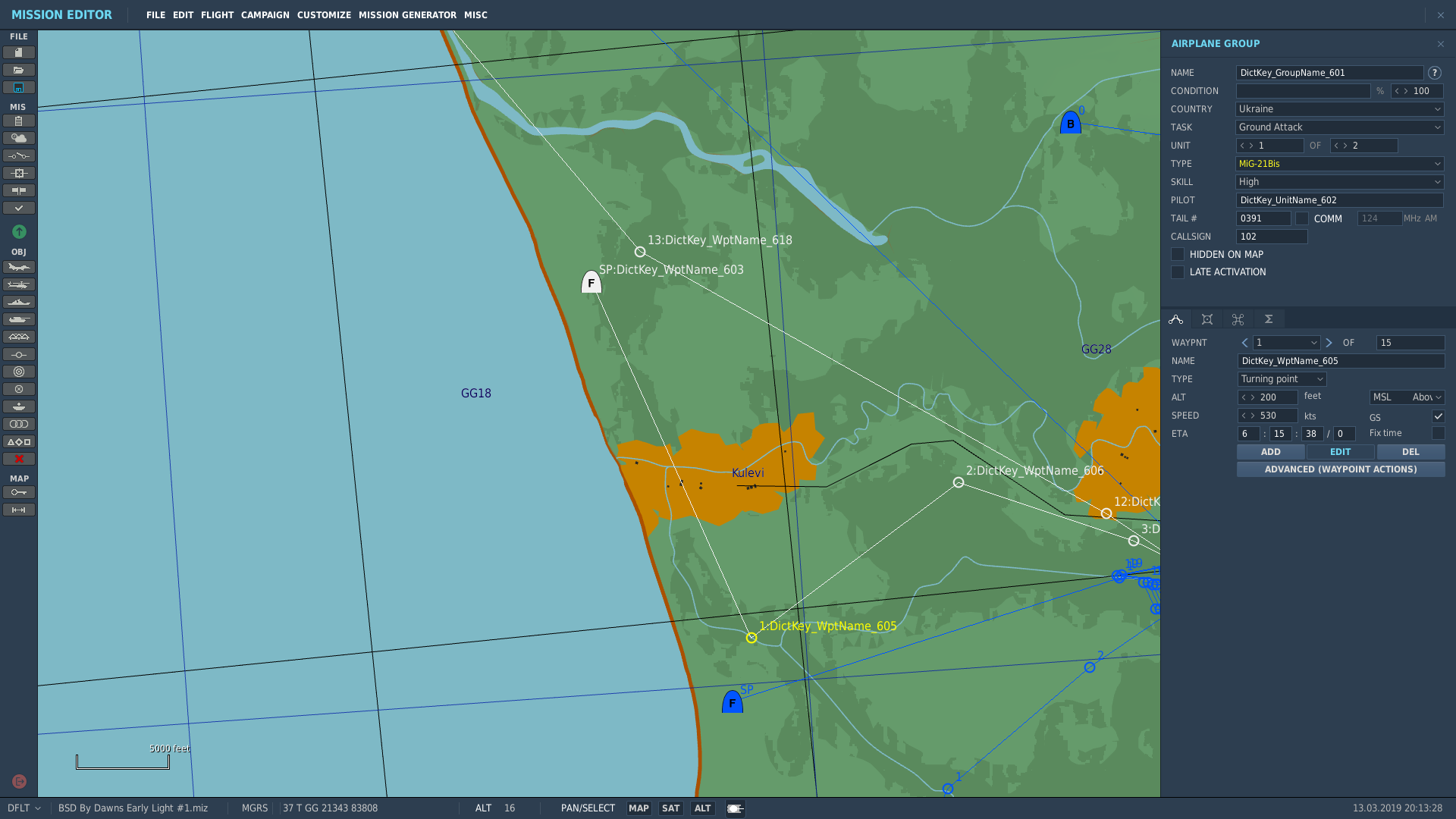
Task: Open the COUNTRY dropdown showing Ukraine
Action: click(x=1339, y=109)
